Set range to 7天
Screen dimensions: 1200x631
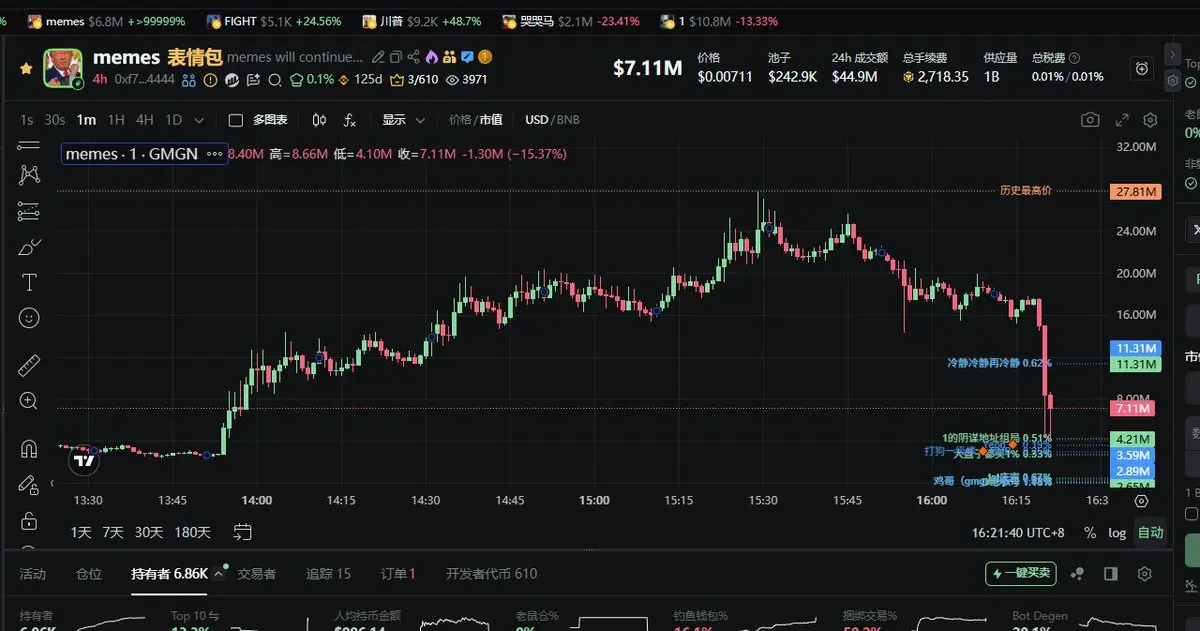tap(114, 532)
